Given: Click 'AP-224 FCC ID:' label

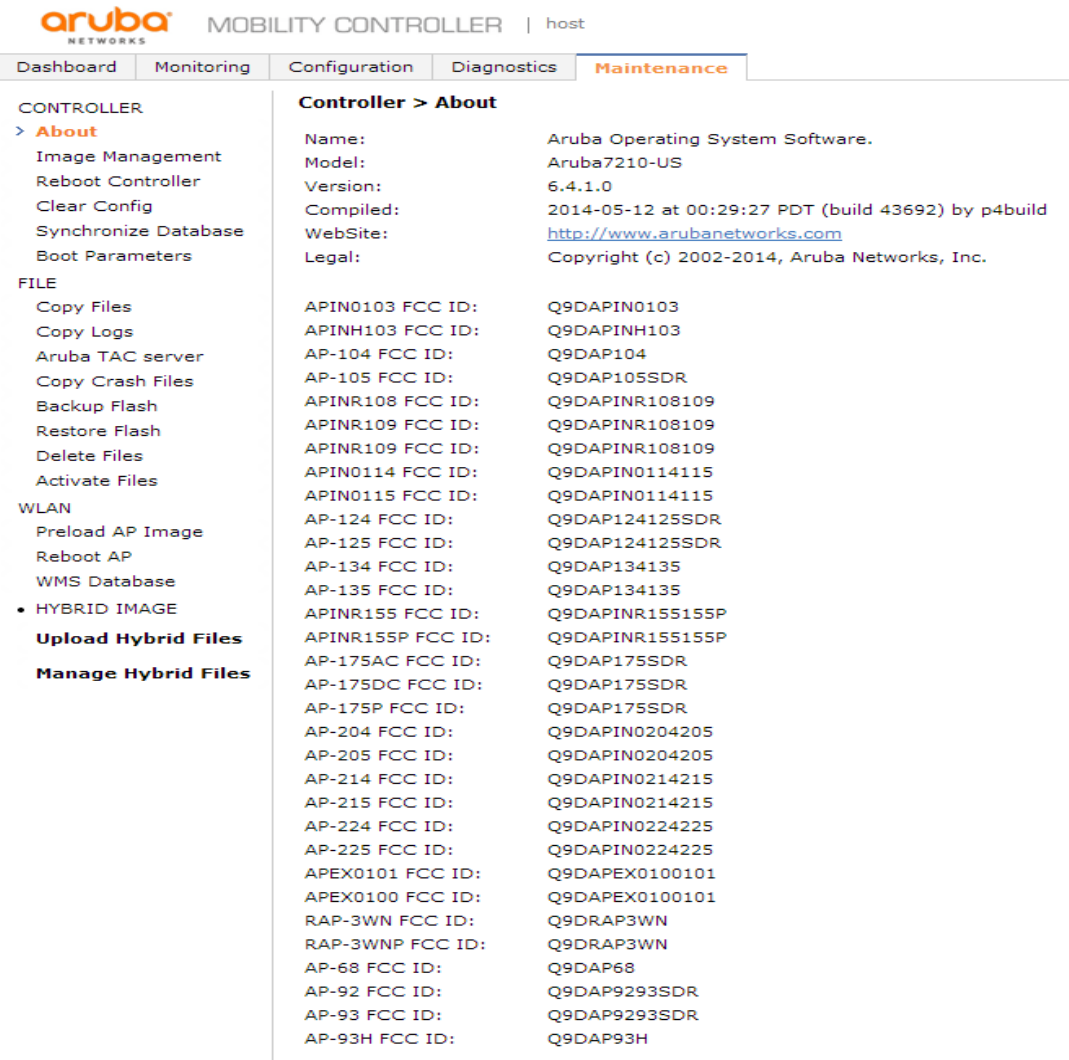Looking at the screenshot, I should 378,826.
